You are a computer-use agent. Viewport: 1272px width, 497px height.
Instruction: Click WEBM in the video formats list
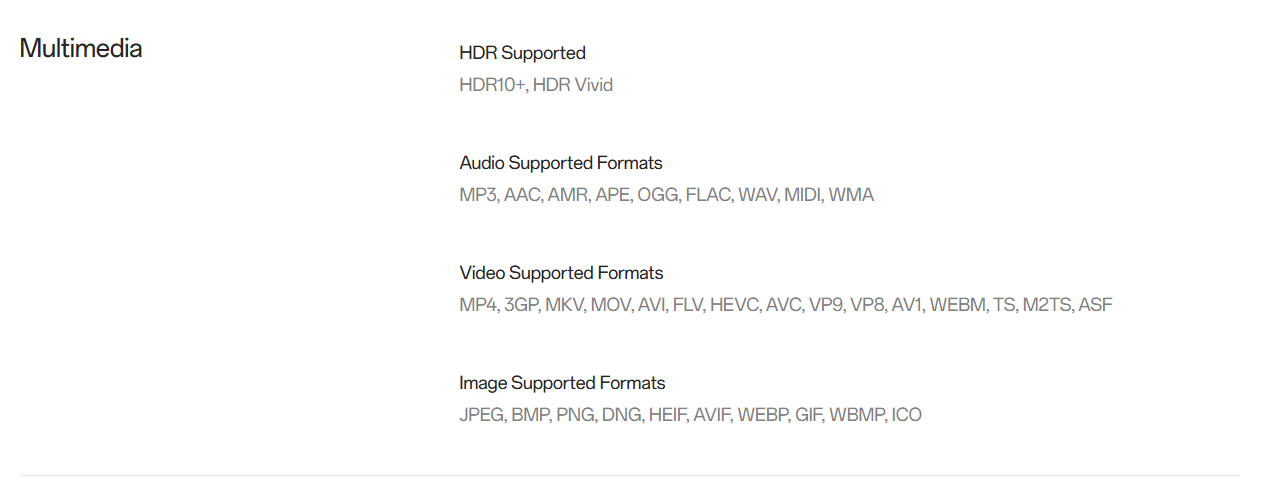957,305
